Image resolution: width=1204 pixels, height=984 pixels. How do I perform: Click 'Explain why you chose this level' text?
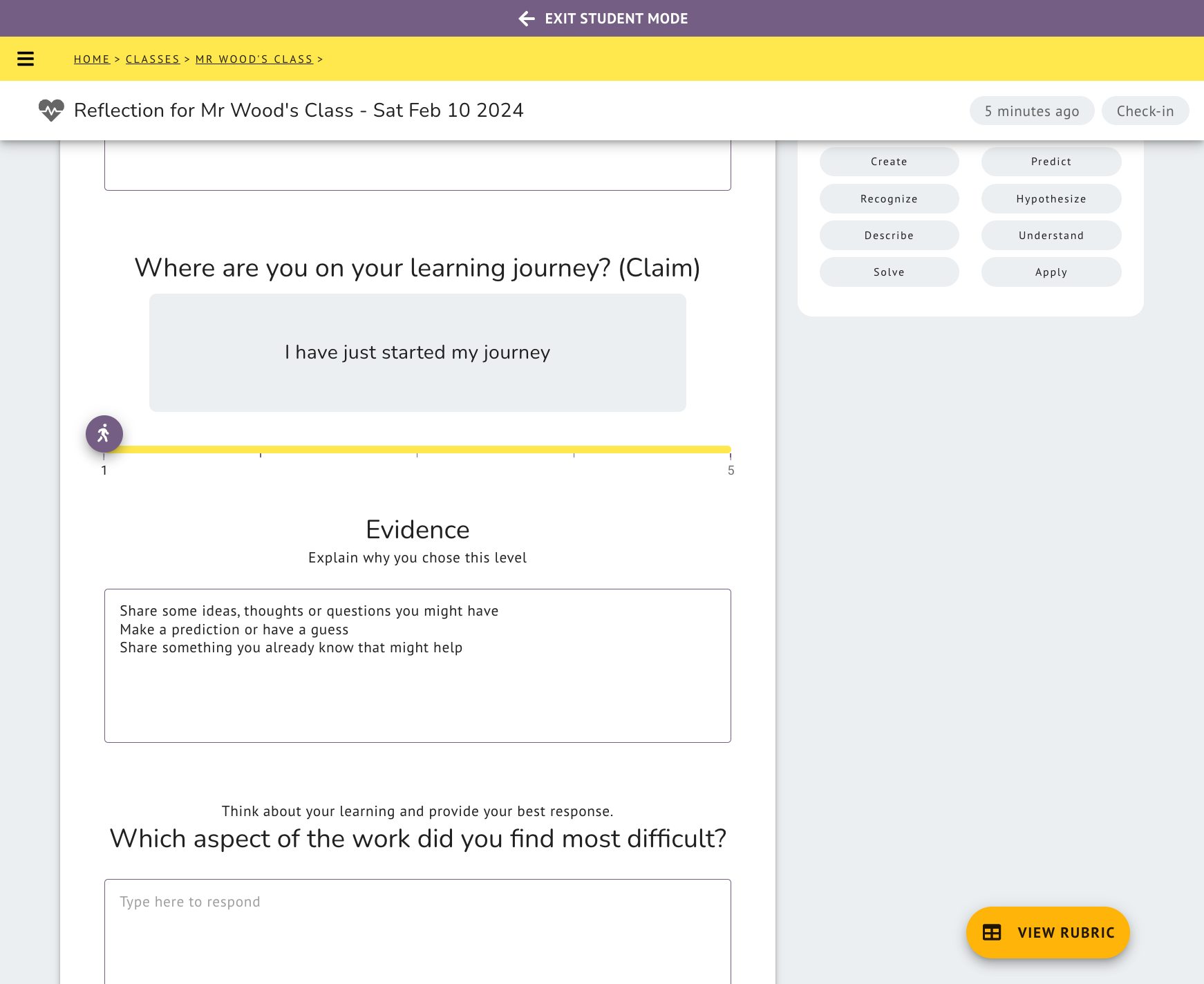tap(417, 558)
